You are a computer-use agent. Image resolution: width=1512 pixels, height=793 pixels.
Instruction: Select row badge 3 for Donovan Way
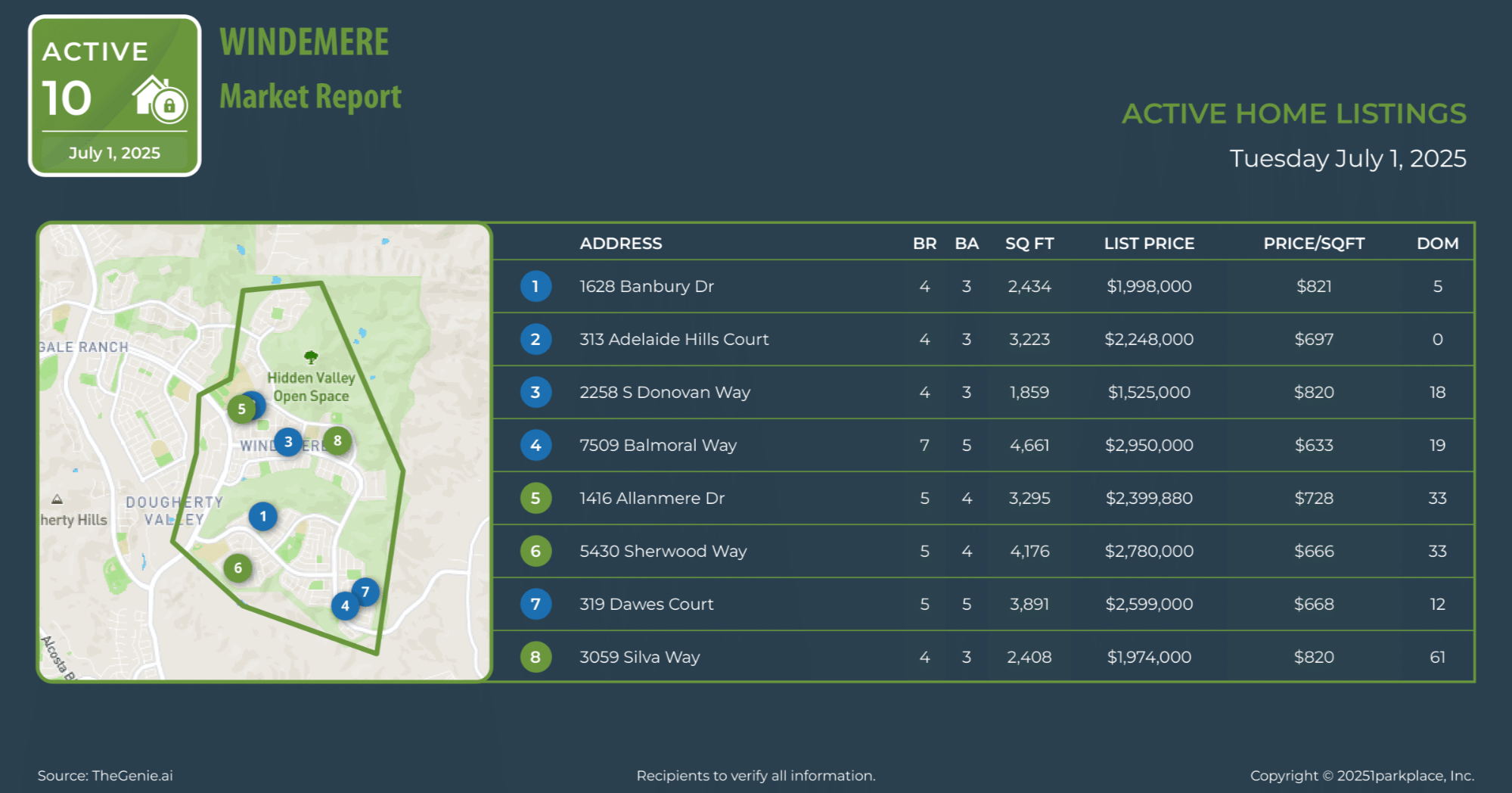(x=536, y=393)
